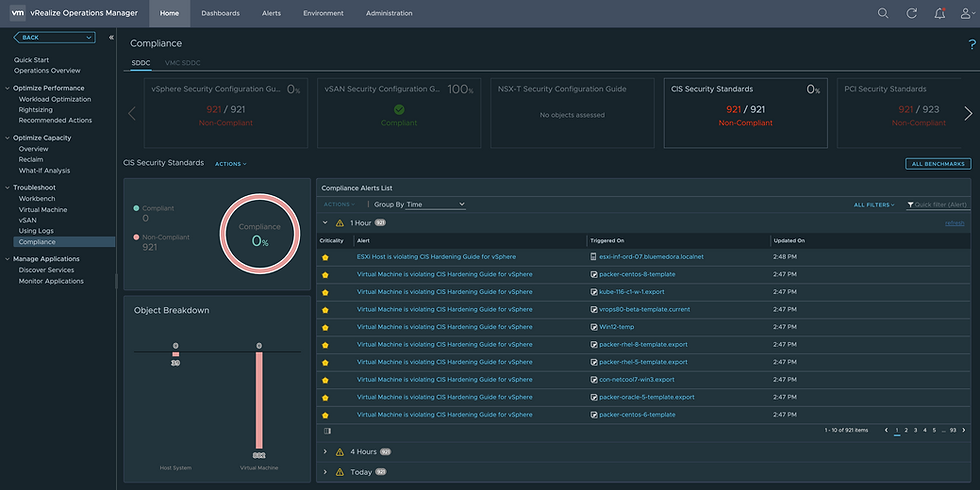The image size is (980, 490).
Task: Go to previous alerts page arrow
Action: [886, 430]
